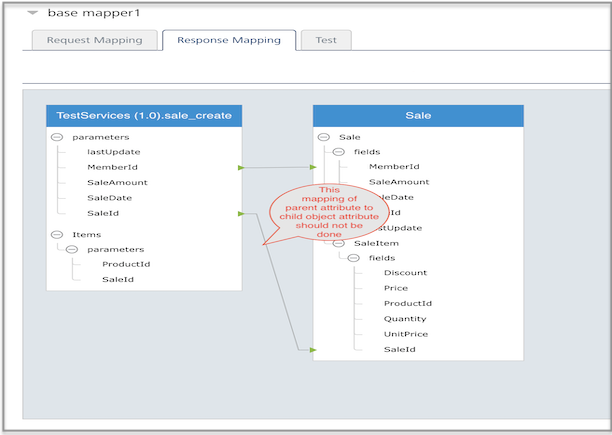The height and width of the screenshot is (435, 612).
Task: Select ProductId under Items parameters
Action: point(126,264)
